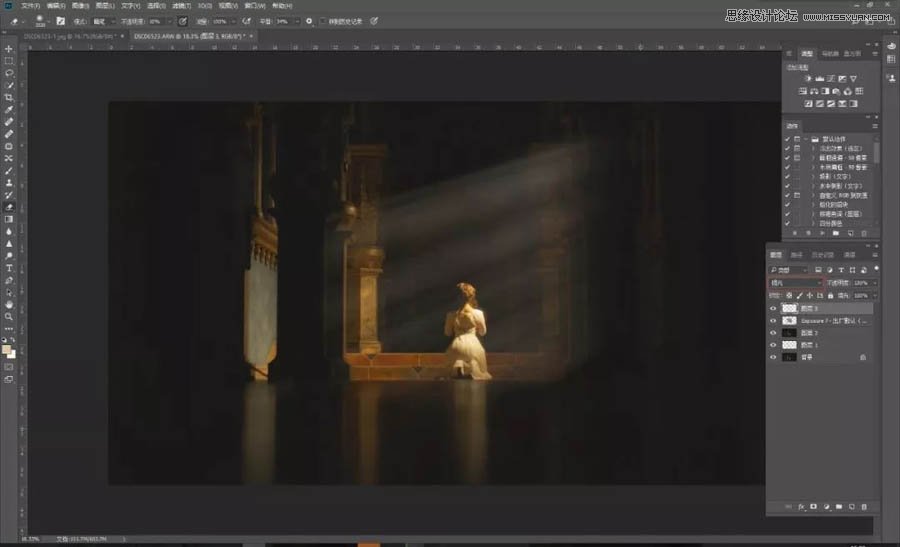Open the Edit Toolbar three-dots button
The image size is (900, 547).
tap(9, 329)
